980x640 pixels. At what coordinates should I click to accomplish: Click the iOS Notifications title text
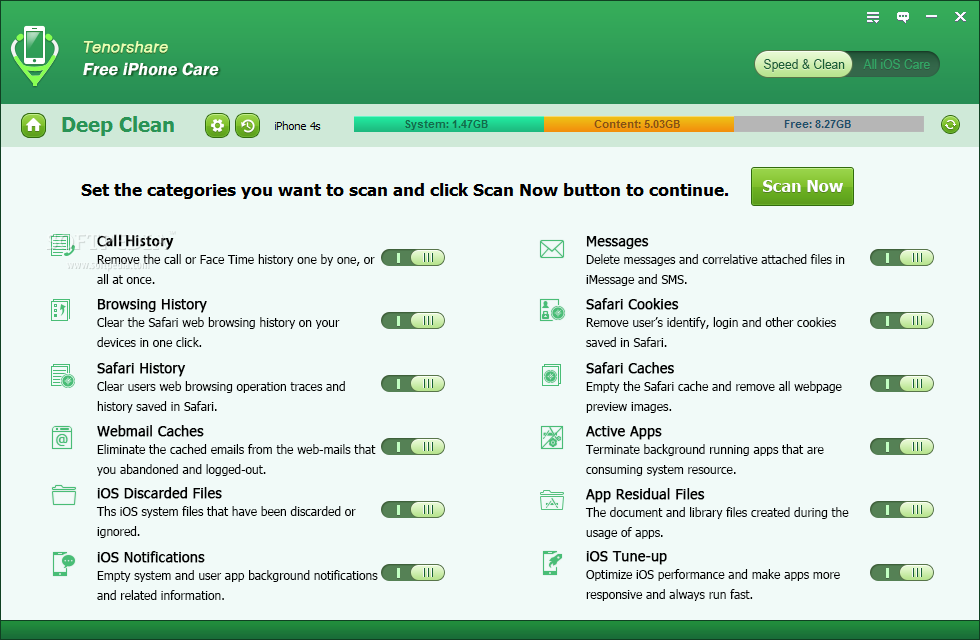tap(151, 557)
